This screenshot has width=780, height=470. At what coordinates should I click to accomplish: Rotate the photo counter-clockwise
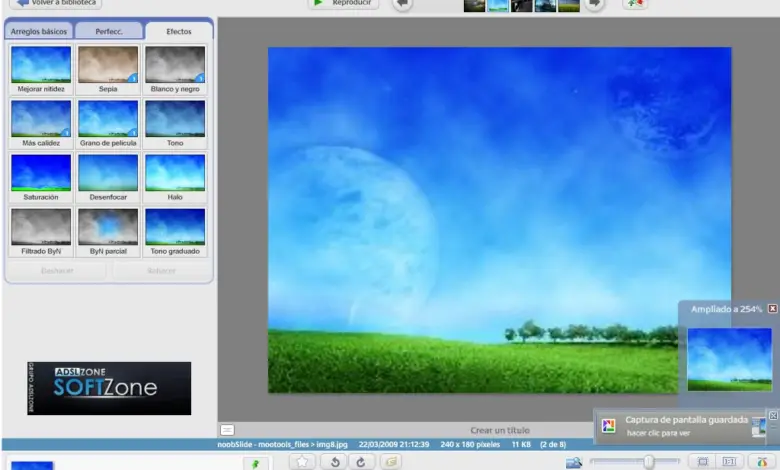tap(335, 462)
